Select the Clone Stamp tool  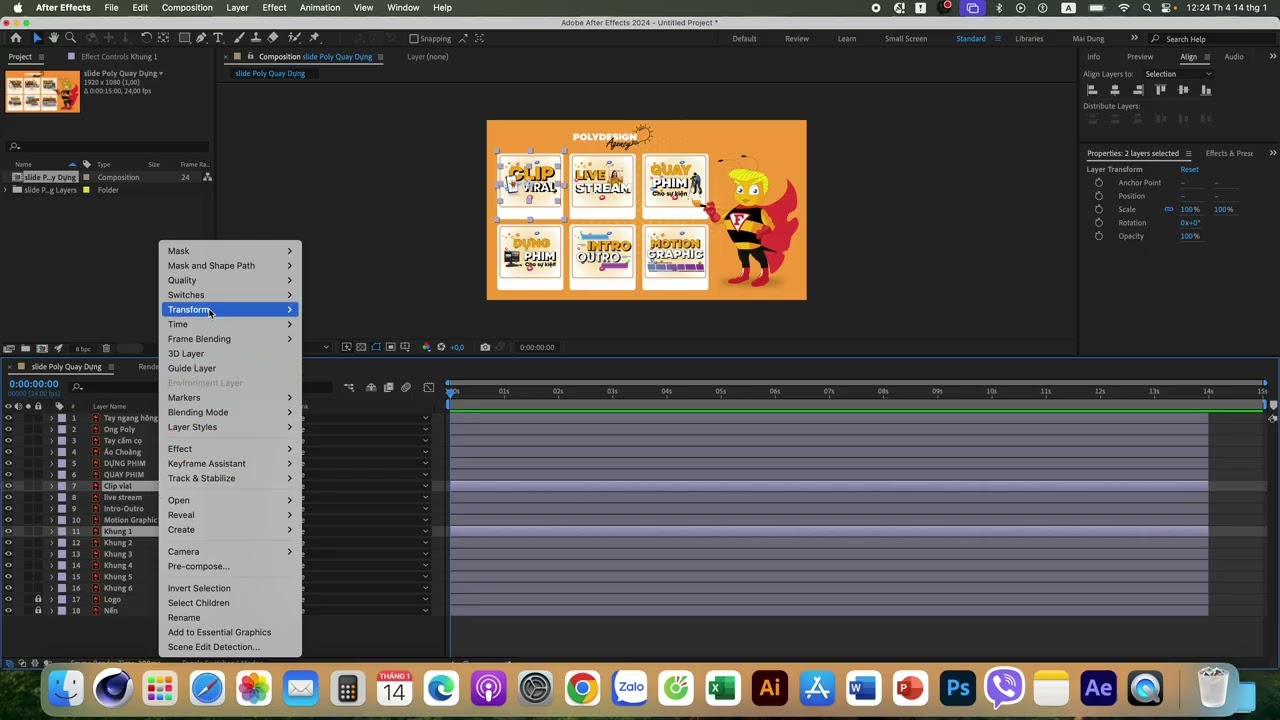click(x=256, y=38)
